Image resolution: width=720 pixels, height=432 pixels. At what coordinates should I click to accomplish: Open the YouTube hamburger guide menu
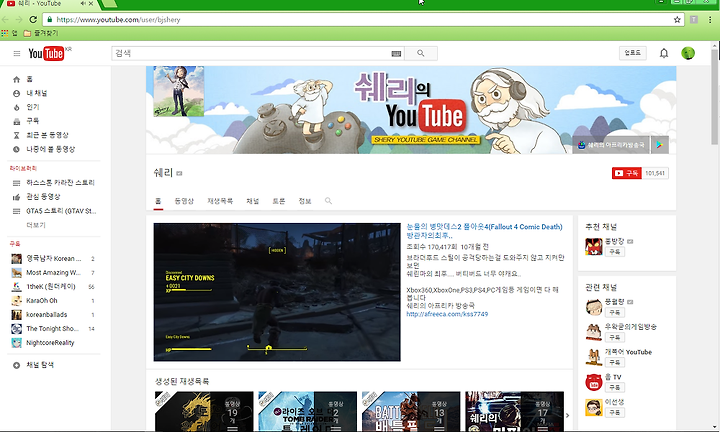(x=17, y=54)
